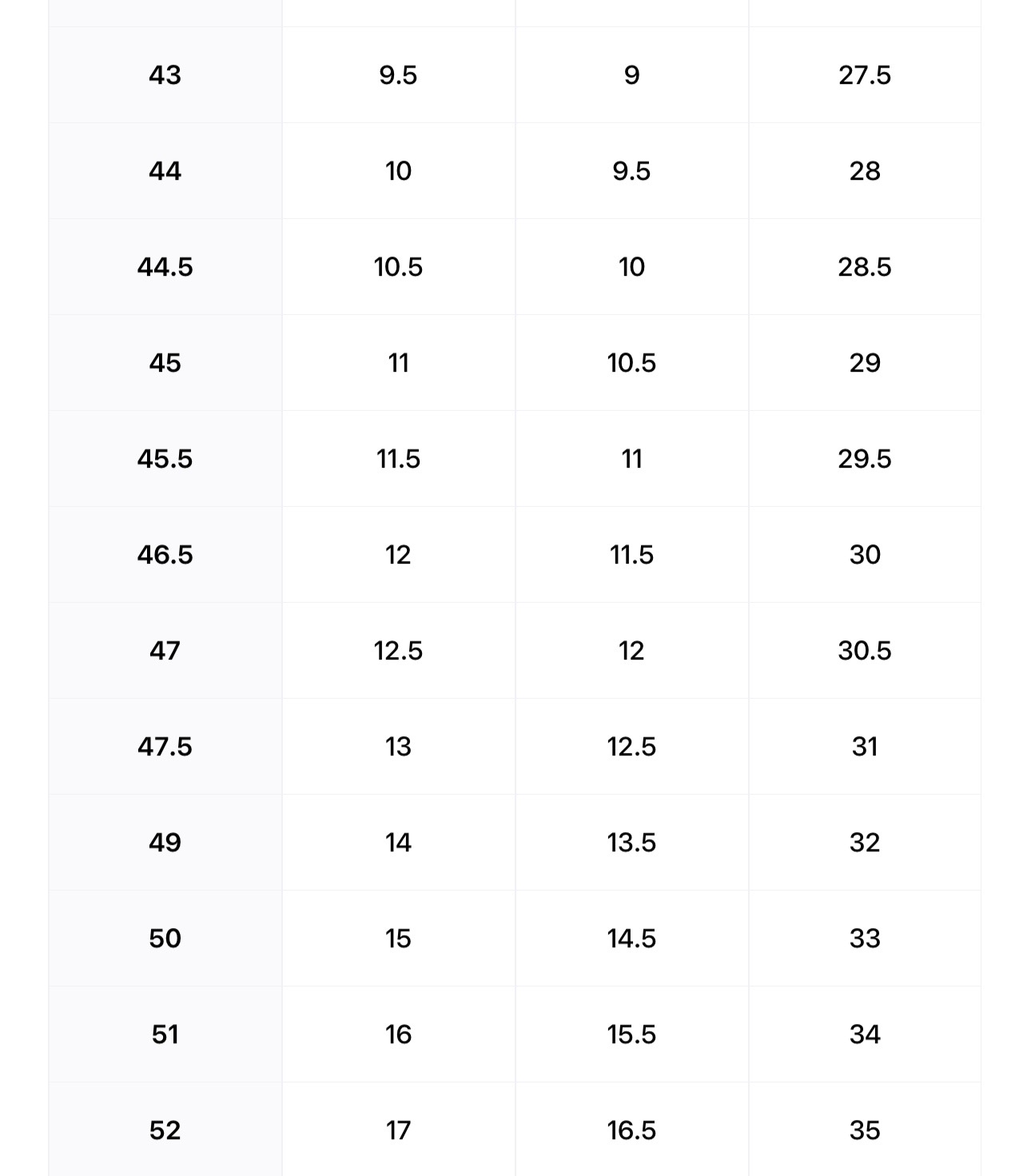Select the 30.5 measurement cell

(864, 651)
